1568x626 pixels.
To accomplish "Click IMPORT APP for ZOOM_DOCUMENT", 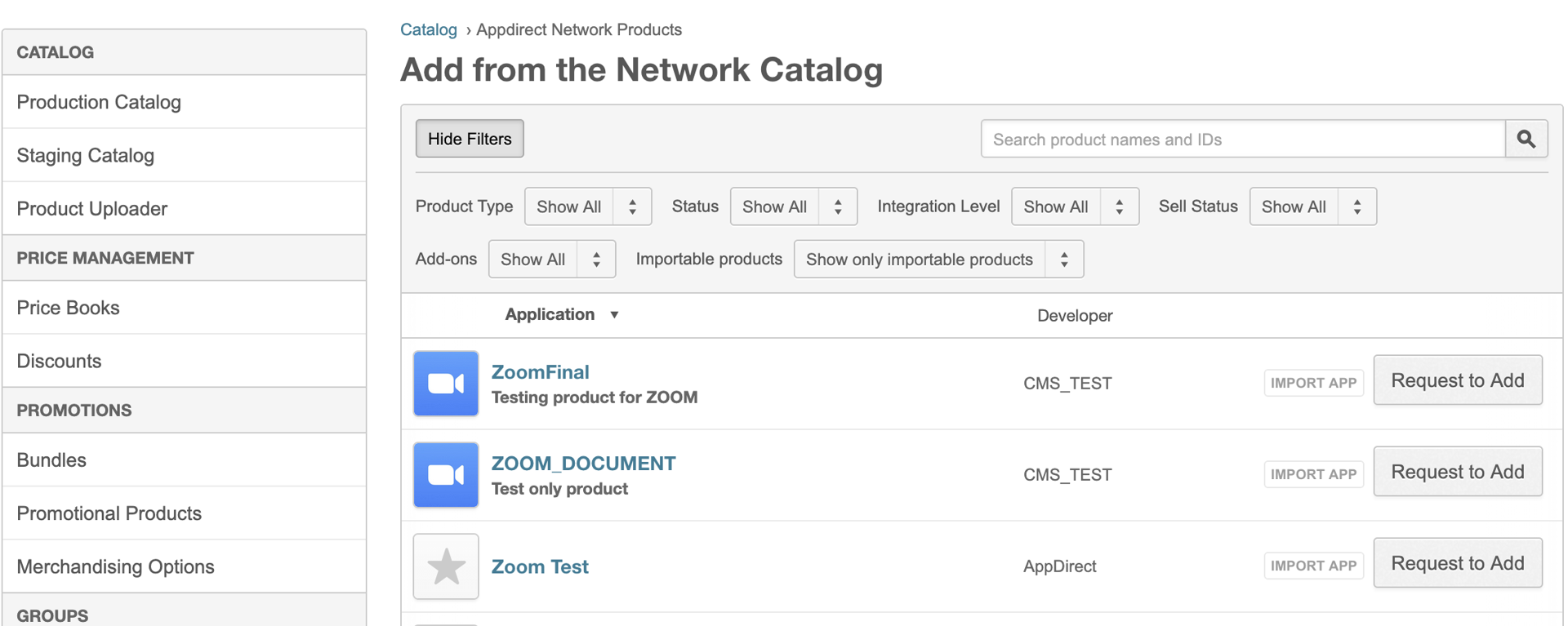I will click(x=1313, y=474).
